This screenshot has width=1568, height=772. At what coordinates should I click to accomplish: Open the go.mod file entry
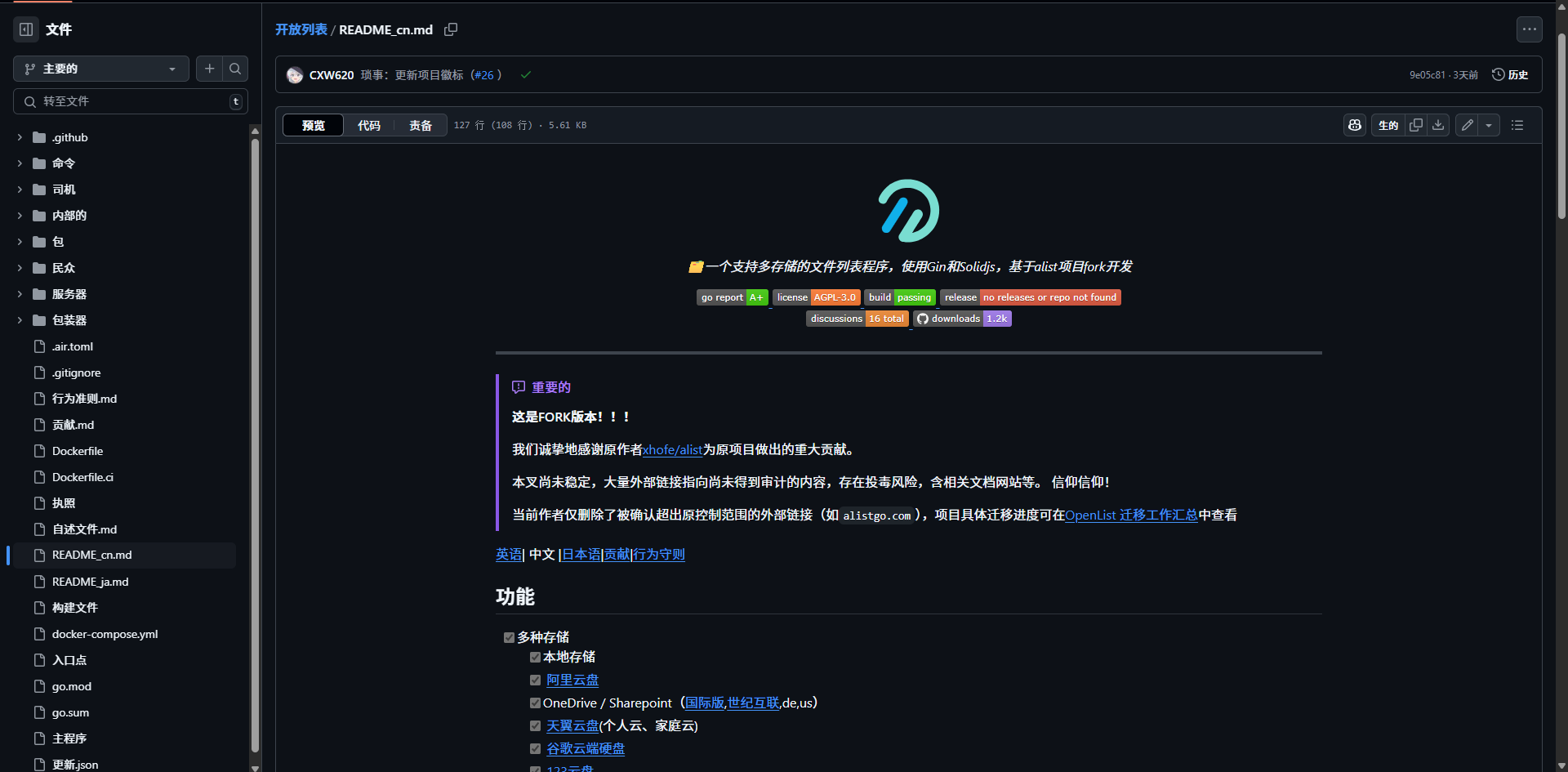(x=72, y=686)
